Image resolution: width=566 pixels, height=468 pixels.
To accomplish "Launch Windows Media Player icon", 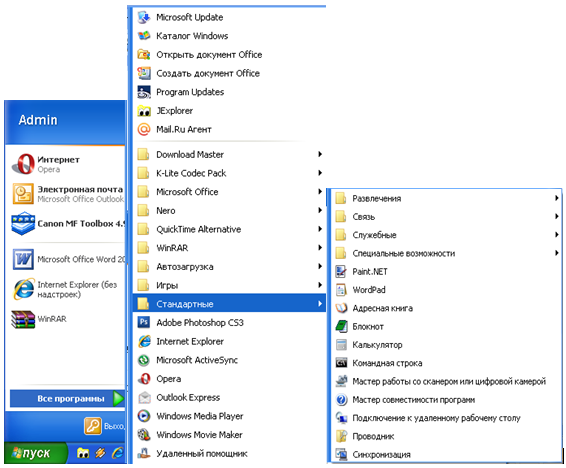I will click(144, 416).
